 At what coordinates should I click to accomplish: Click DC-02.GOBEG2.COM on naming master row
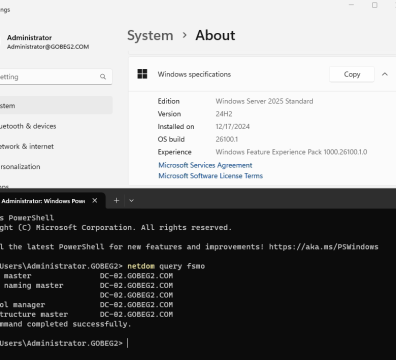coord(136,286)
